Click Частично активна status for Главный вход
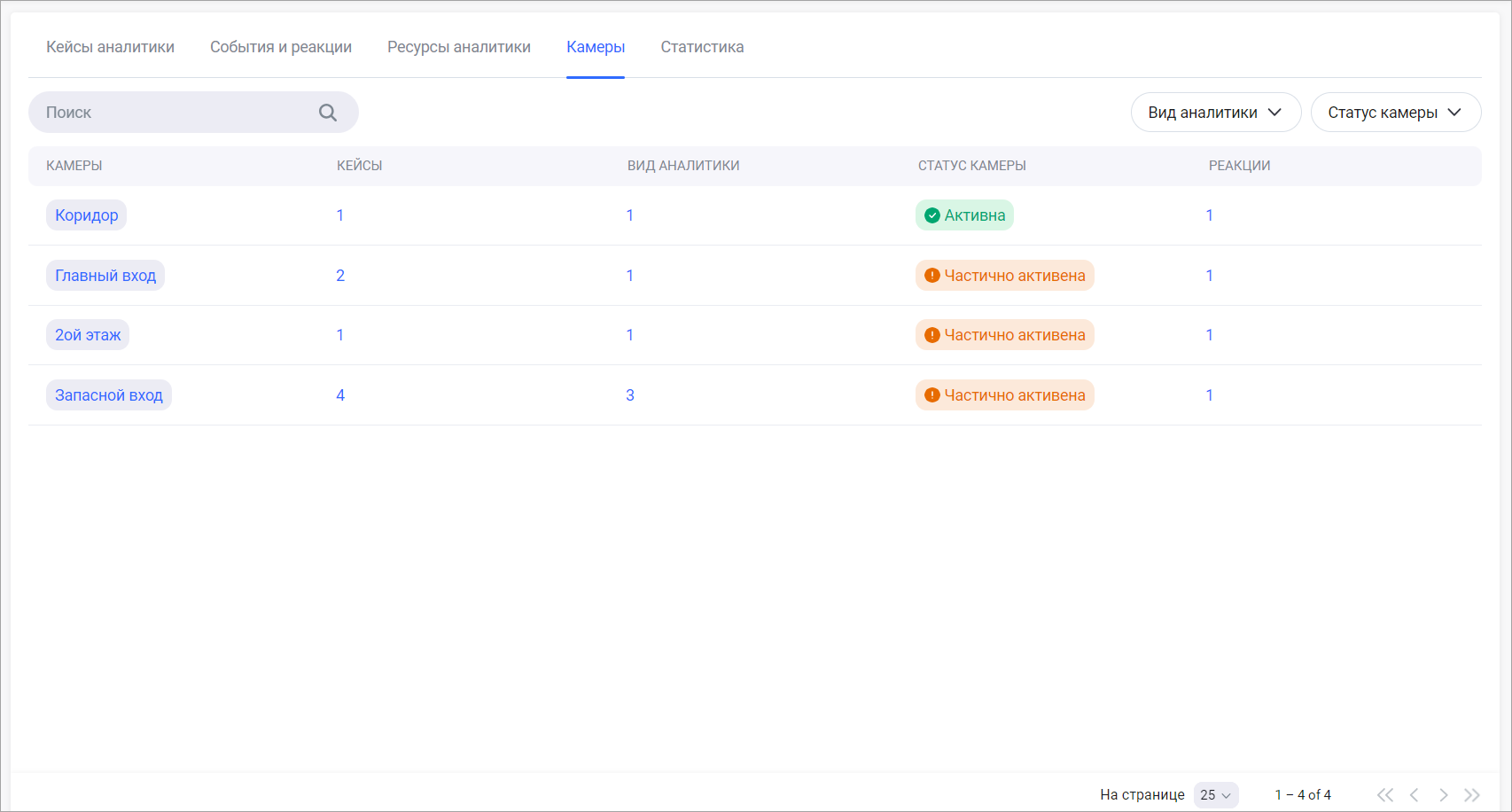This screenshot has height=812, width=1512. pos(1004,276)
